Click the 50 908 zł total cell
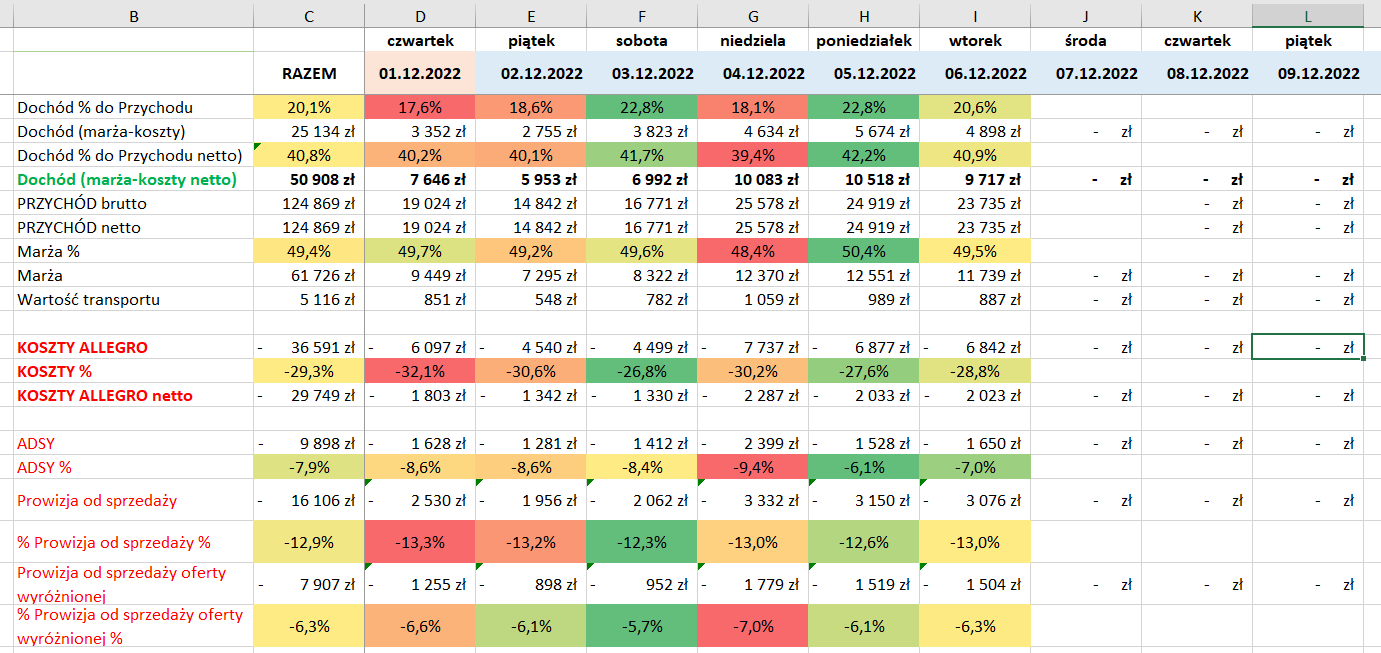The image size is (1381, 653). pos(308,180)
